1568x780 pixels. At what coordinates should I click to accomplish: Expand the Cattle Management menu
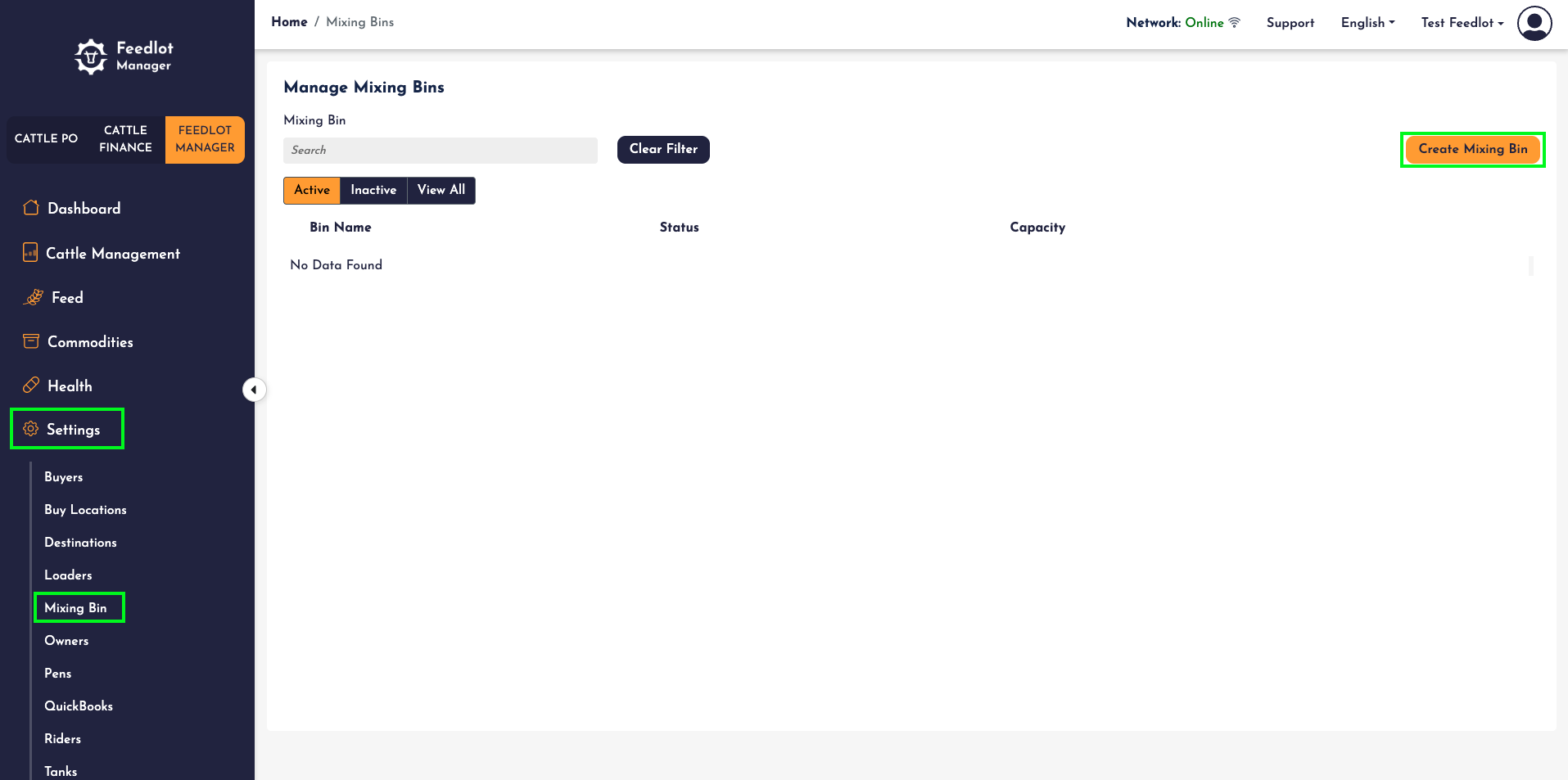[113, 254]
